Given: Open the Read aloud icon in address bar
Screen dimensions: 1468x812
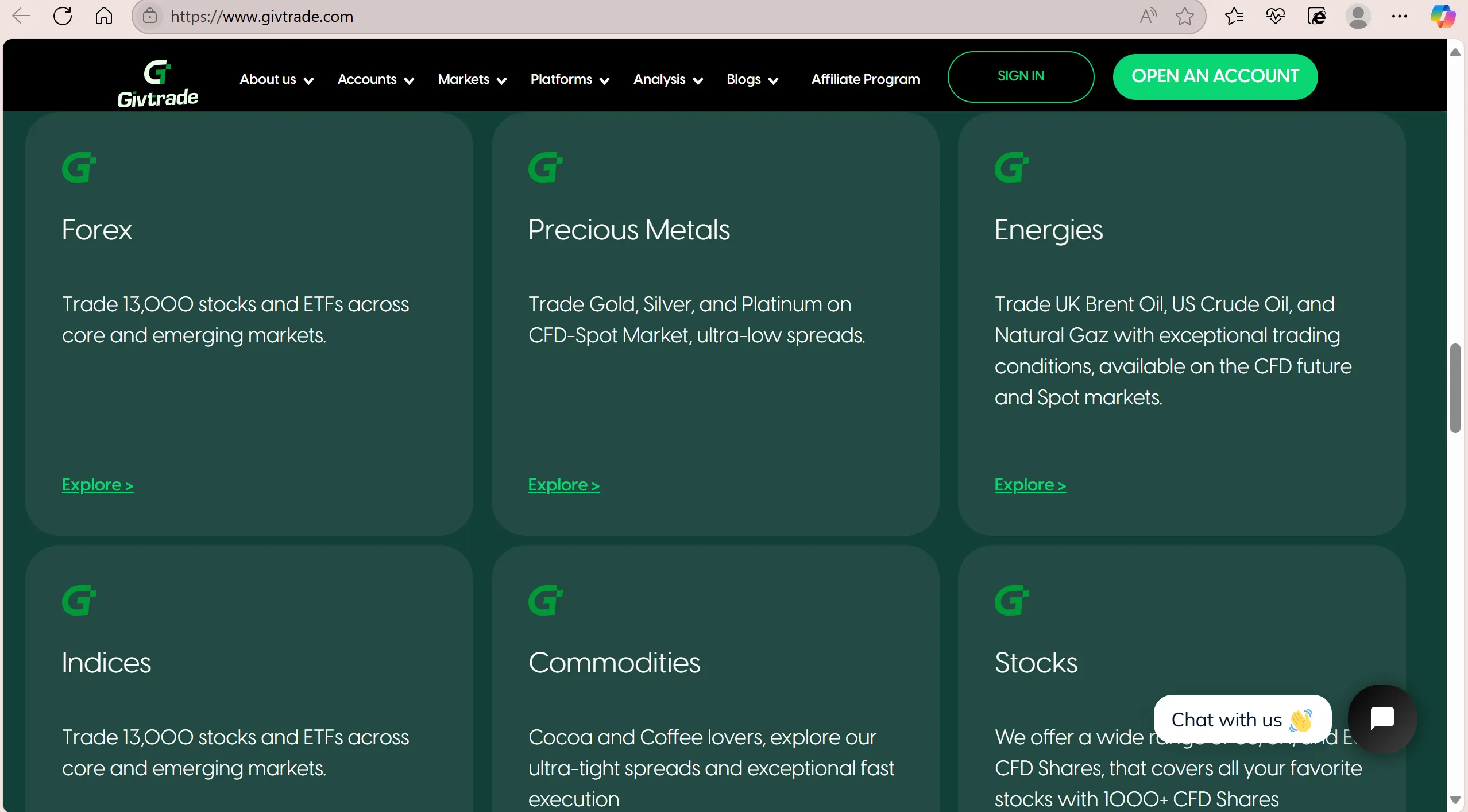Looking at the screenshot, I should point(1148,16).
